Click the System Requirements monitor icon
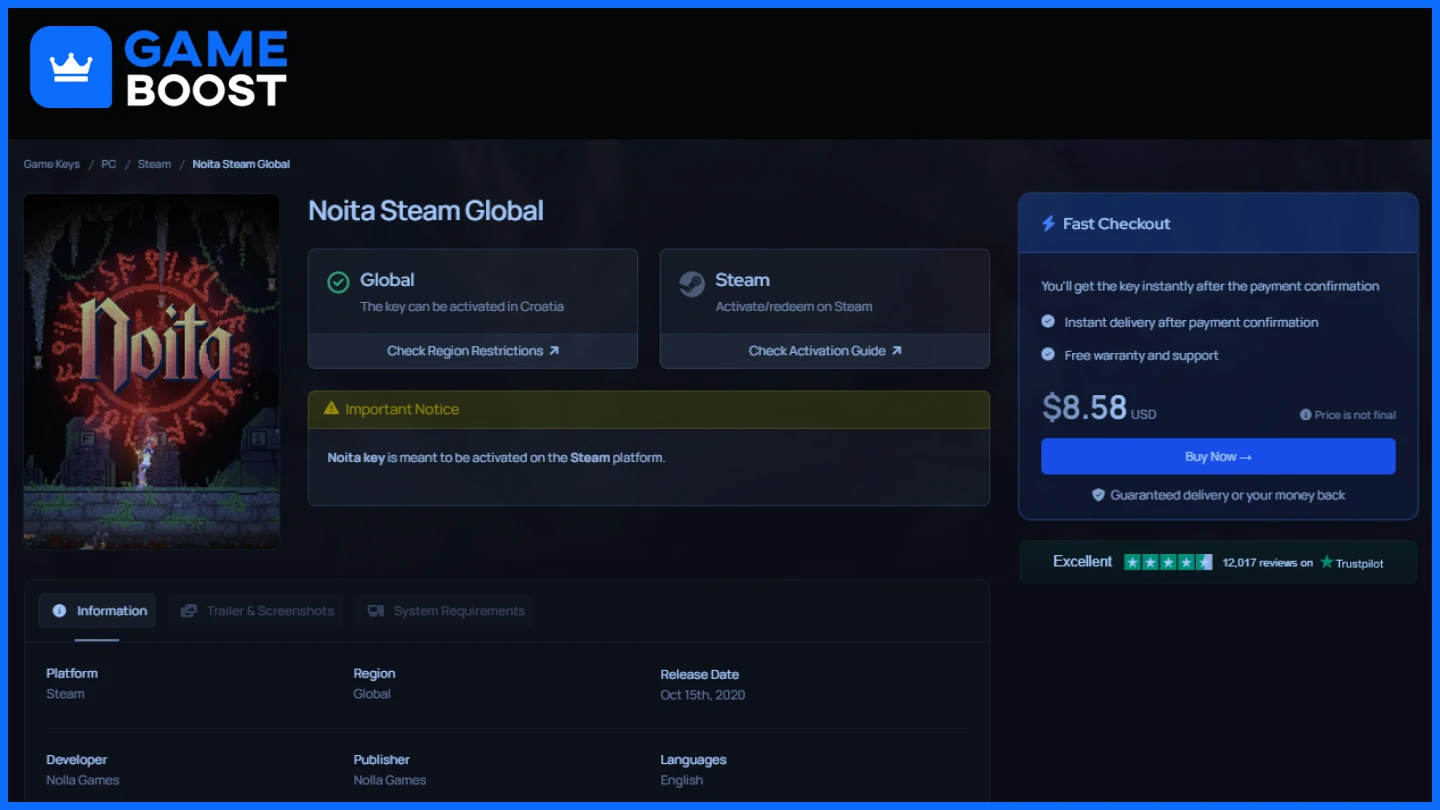Image resolution: width=1440 pixels, height=810 pixels. [x=375, y=611]
